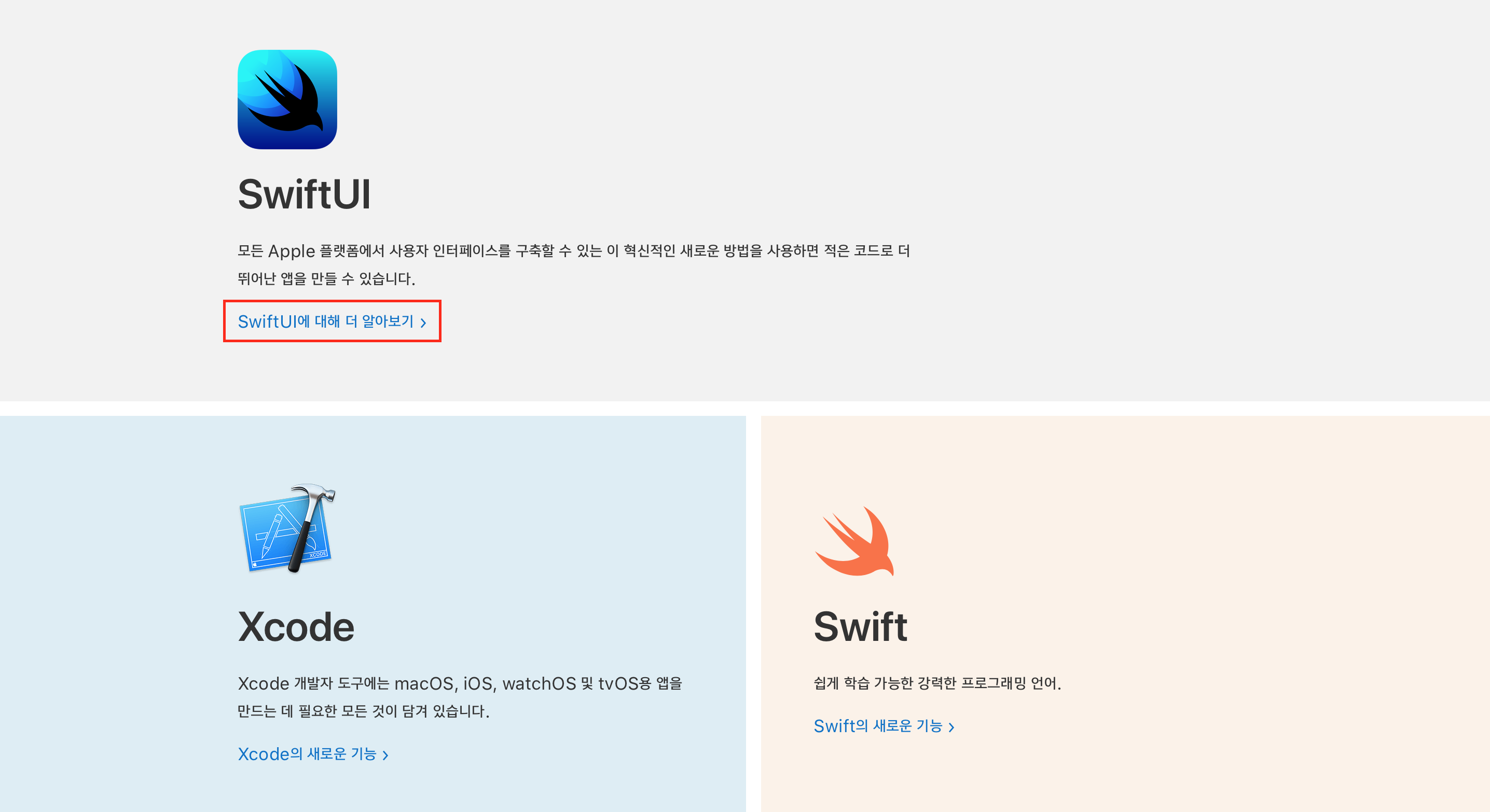
Task: Click second SwiftUI description line 뛰어난 앱을
Action: (x=326, y=278)
